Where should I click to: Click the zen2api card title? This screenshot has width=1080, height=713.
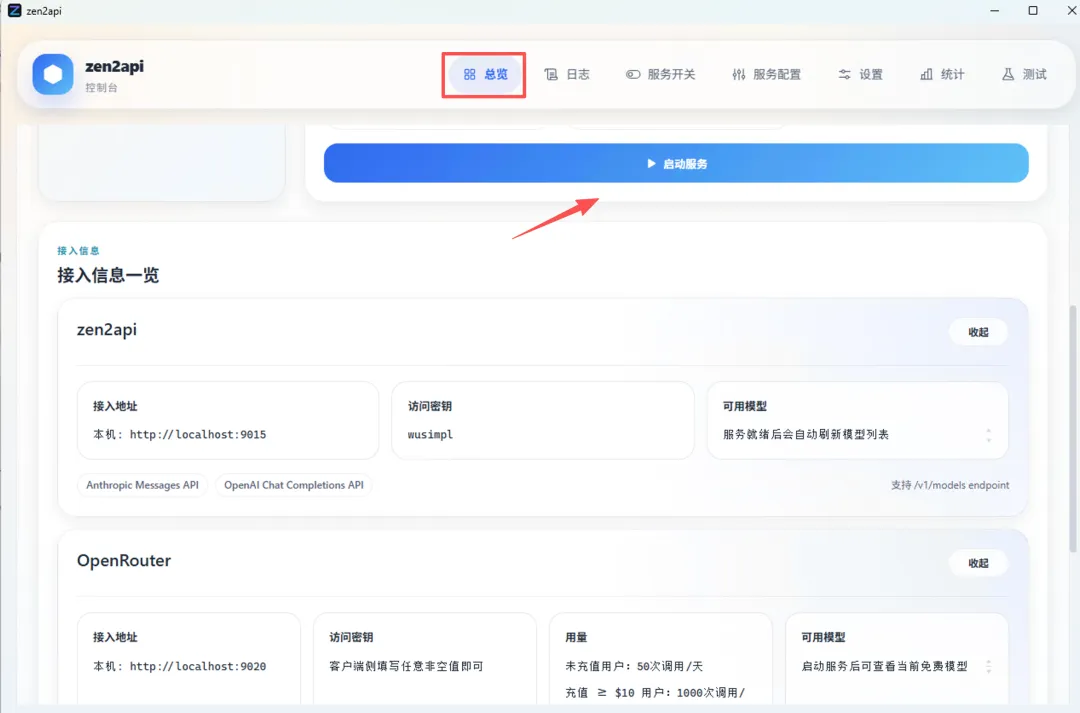(x=107, y=330)
